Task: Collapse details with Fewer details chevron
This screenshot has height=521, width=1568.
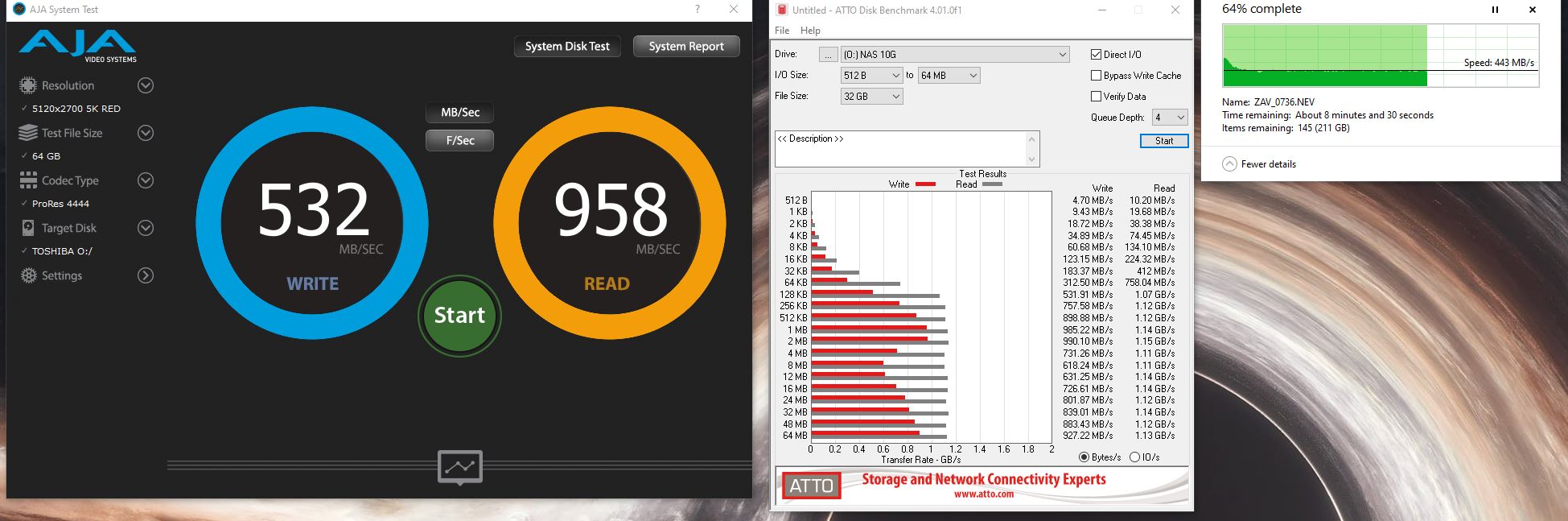Action: click(1229, 164)
